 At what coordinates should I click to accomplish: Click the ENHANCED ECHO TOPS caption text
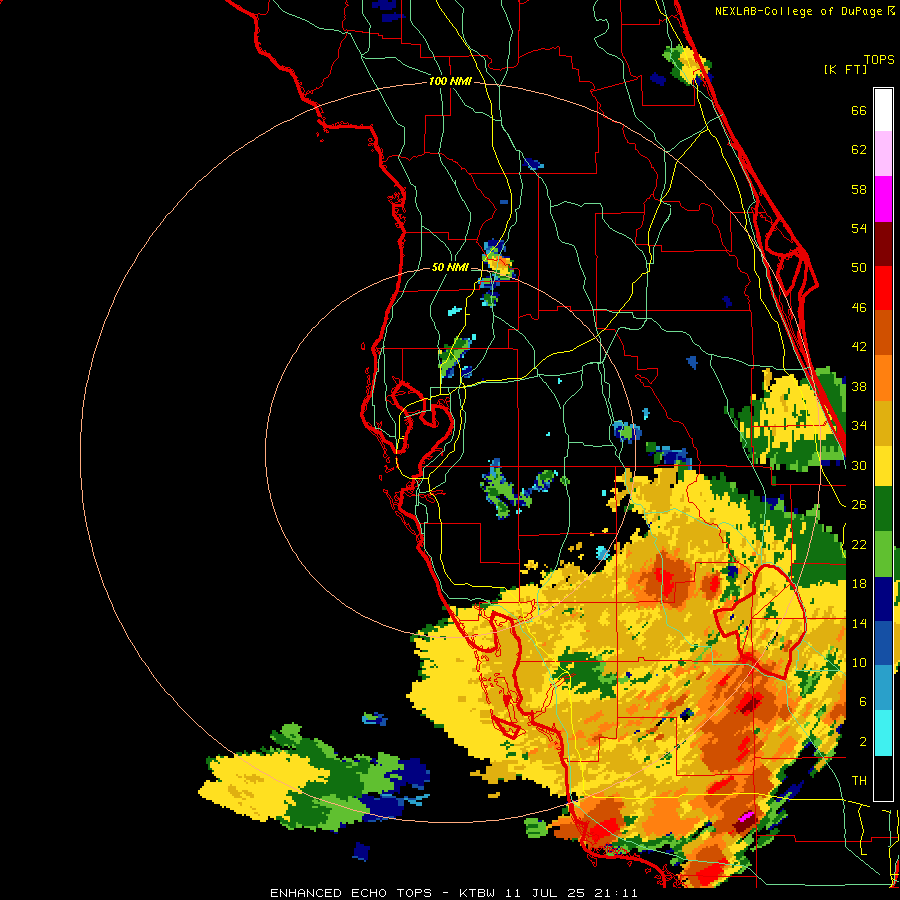350,893
